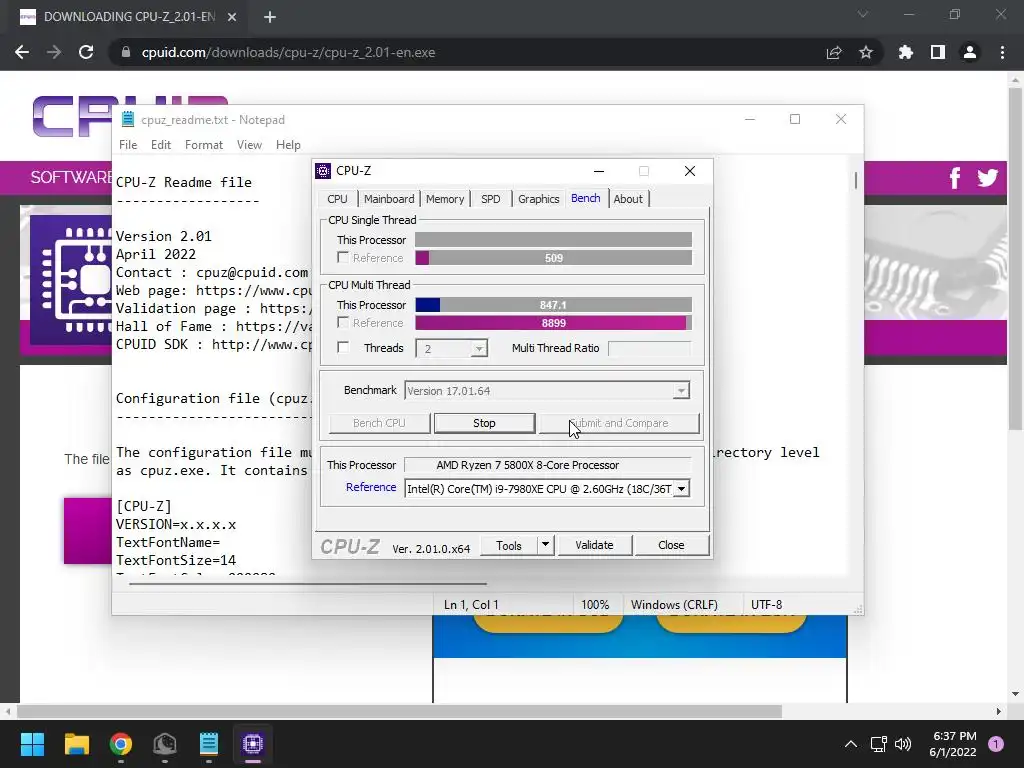This screenshot has width=1024, height=768.
Task: Open the volume tray icon
Action: coord(903,744)
